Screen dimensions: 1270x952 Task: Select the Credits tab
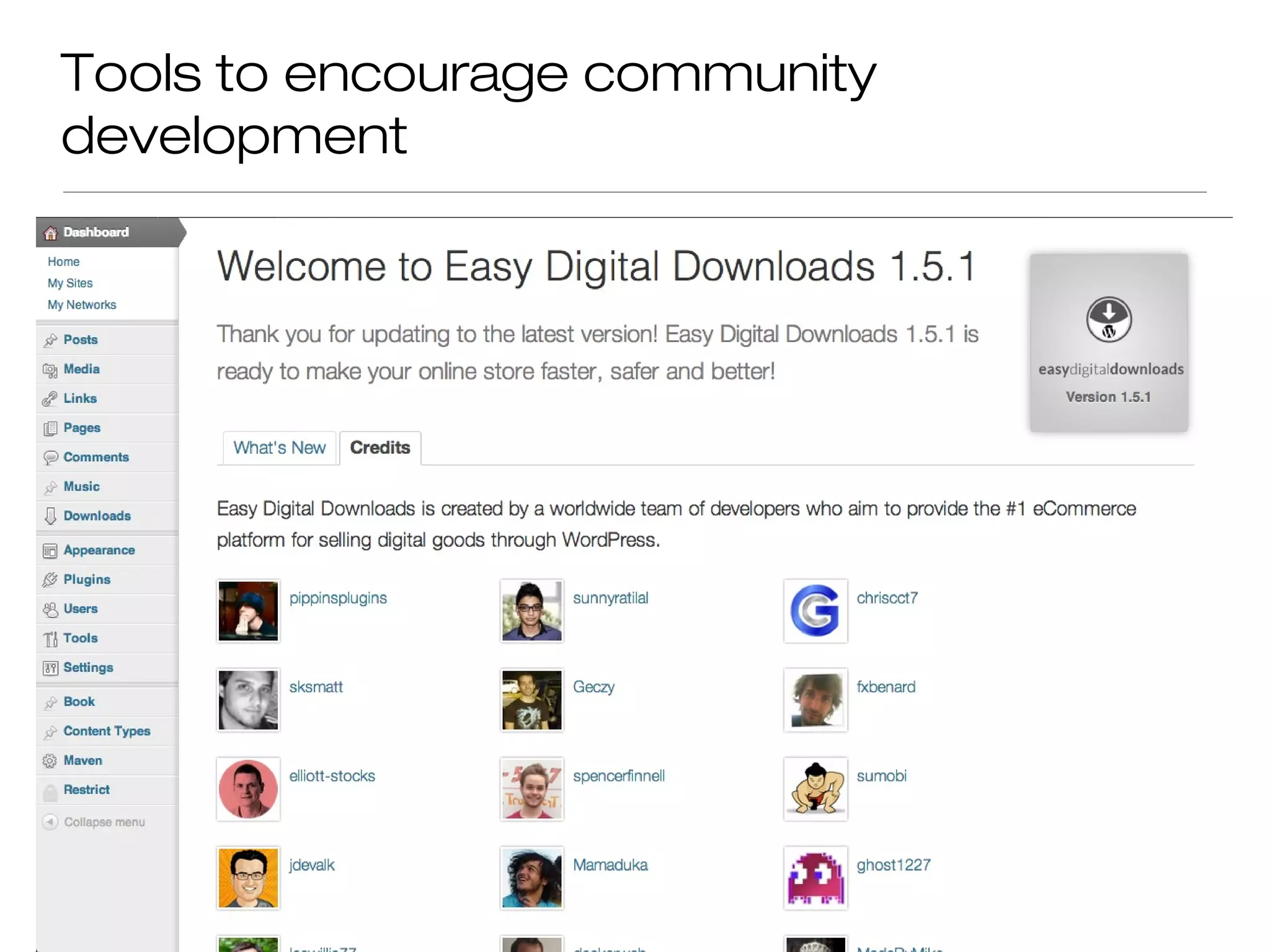(380, 447)
